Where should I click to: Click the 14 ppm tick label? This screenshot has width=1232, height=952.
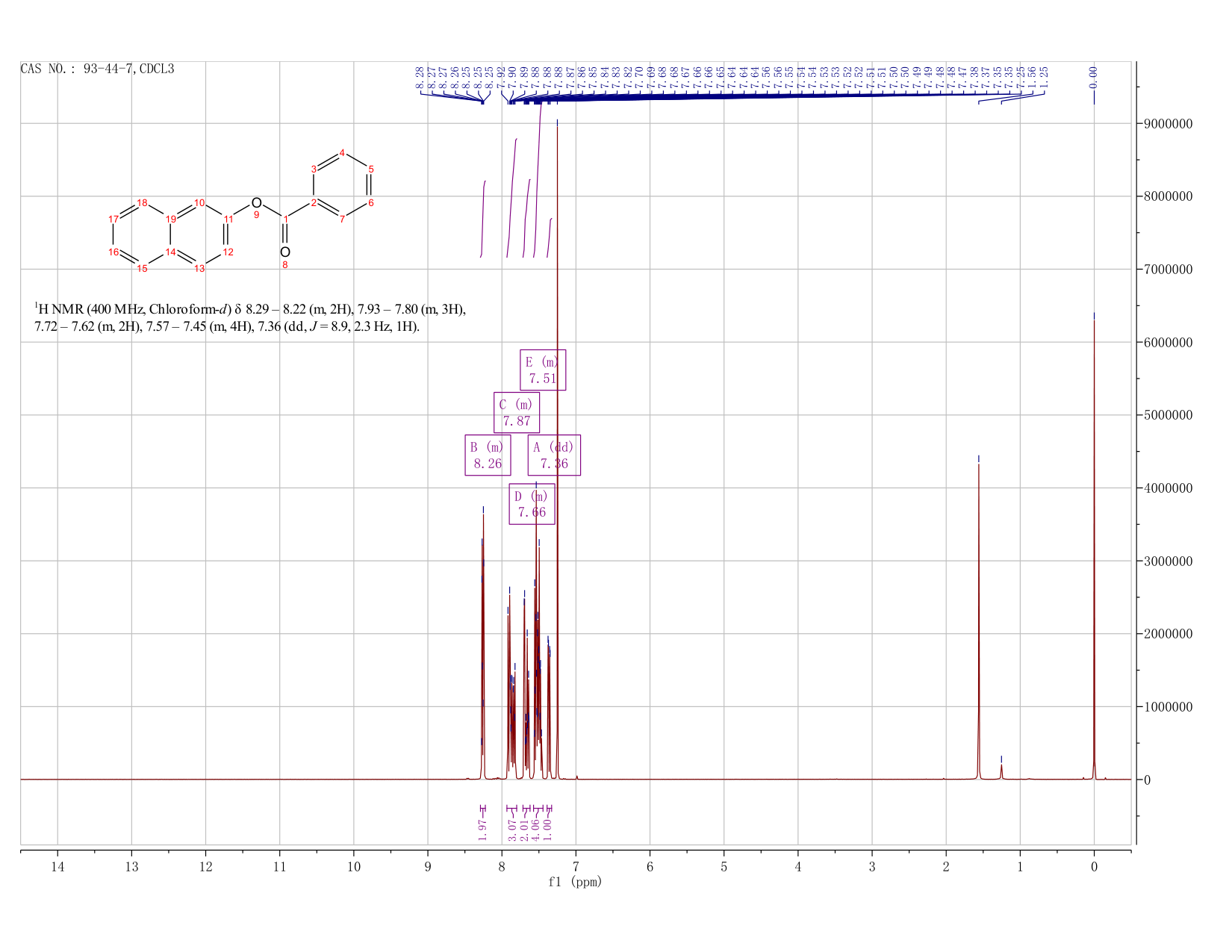point(57,867)
